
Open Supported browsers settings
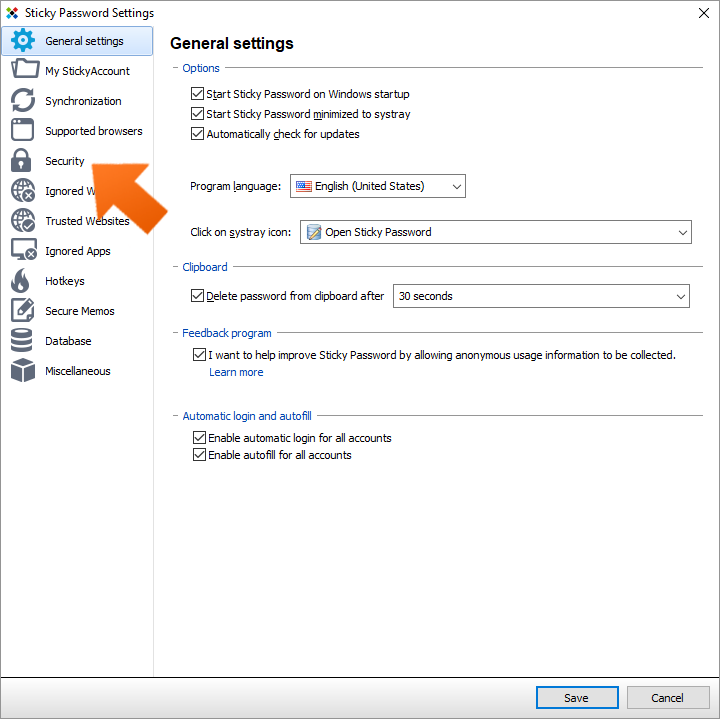click(x=78, y=131)
